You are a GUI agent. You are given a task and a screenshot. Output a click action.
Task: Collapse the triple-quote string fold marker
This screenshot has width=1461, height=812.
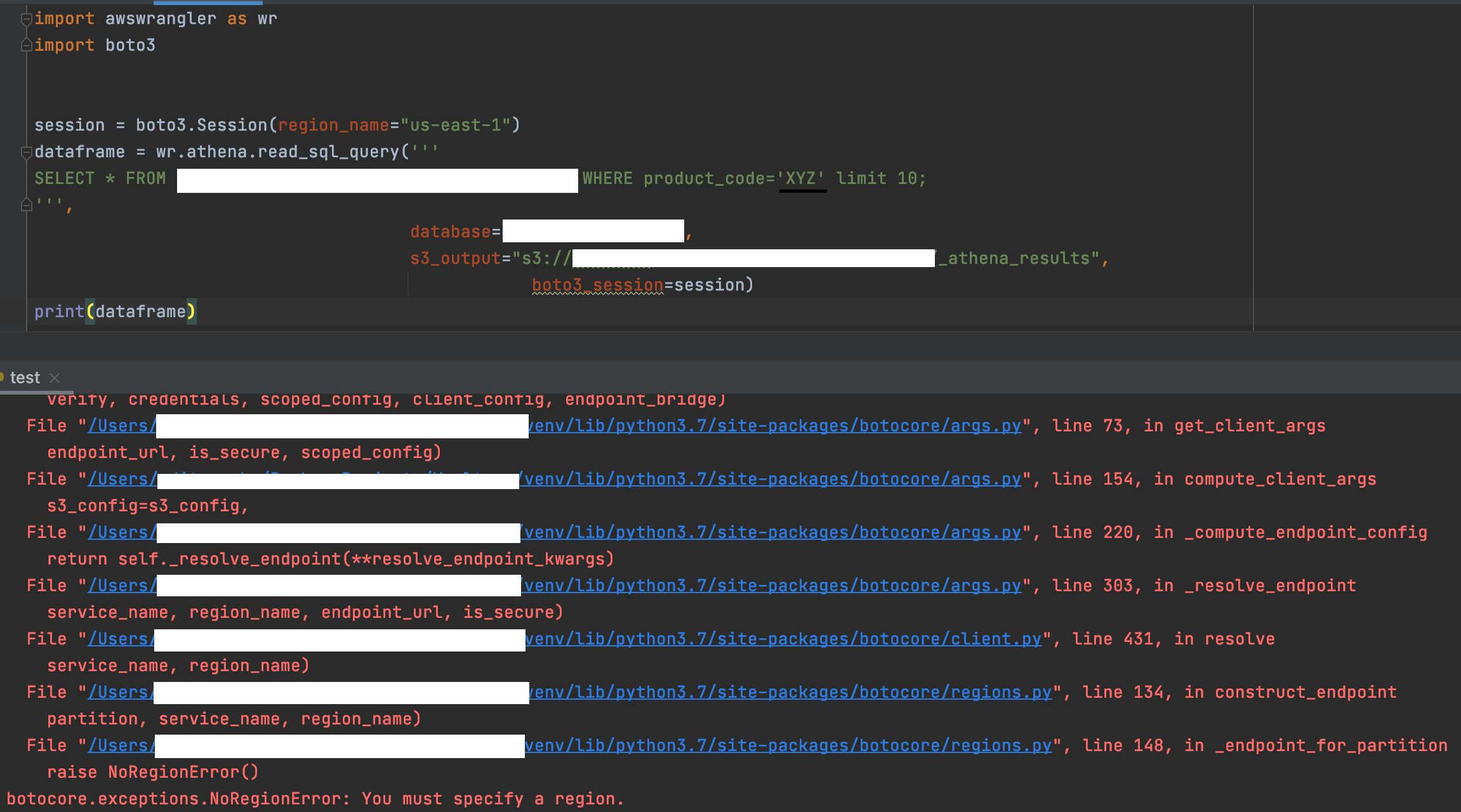coord(25,204)
